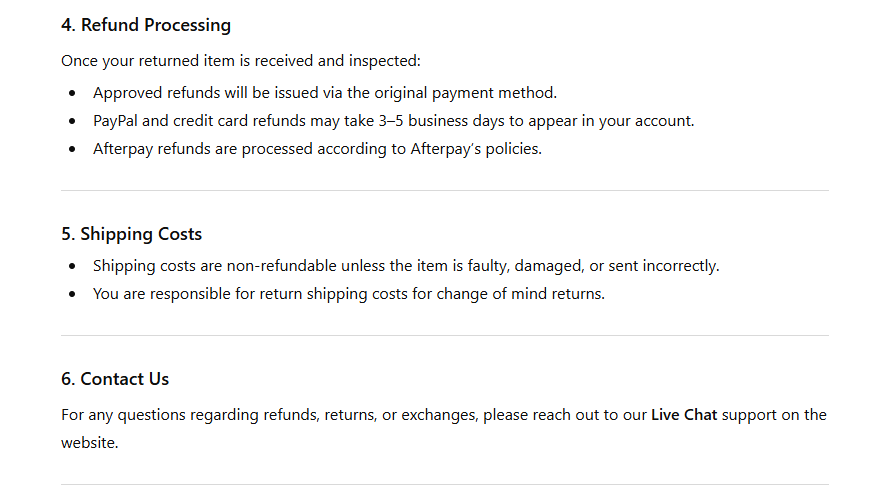
Task: Click the word "website." ending the paragraph
Action: 90,442
